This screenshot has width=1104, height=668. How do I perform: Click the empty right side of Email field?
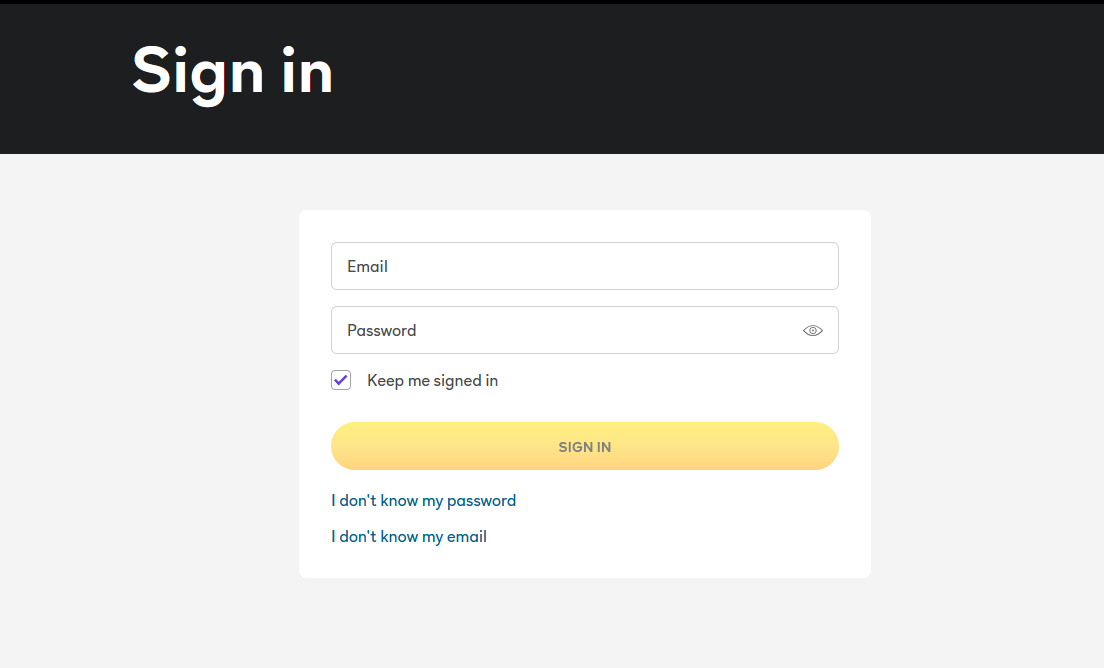point(760,266)
